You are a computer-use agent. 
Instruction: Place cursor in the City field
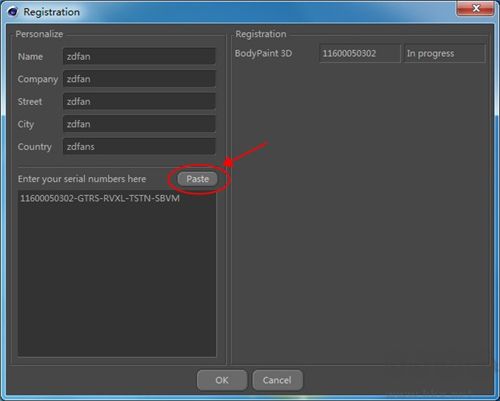(139, 124)
